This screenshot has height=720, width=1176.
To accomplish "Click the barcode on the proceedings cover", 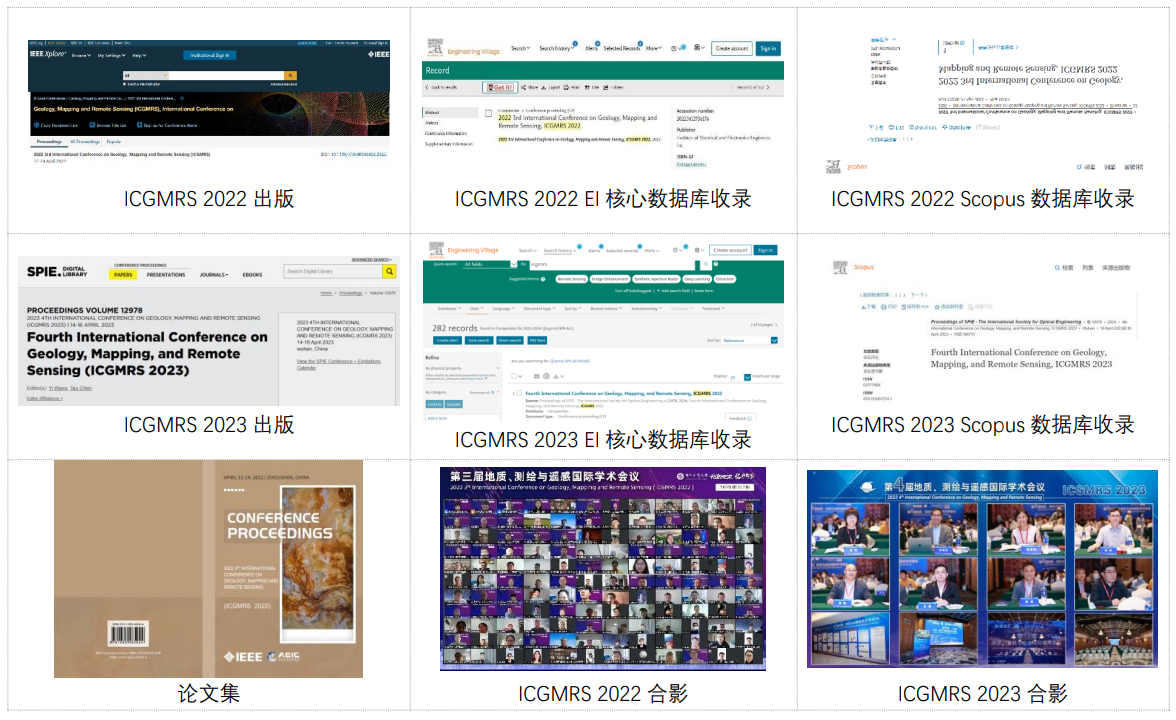I will pyautogui.click(x=128, y=634).
